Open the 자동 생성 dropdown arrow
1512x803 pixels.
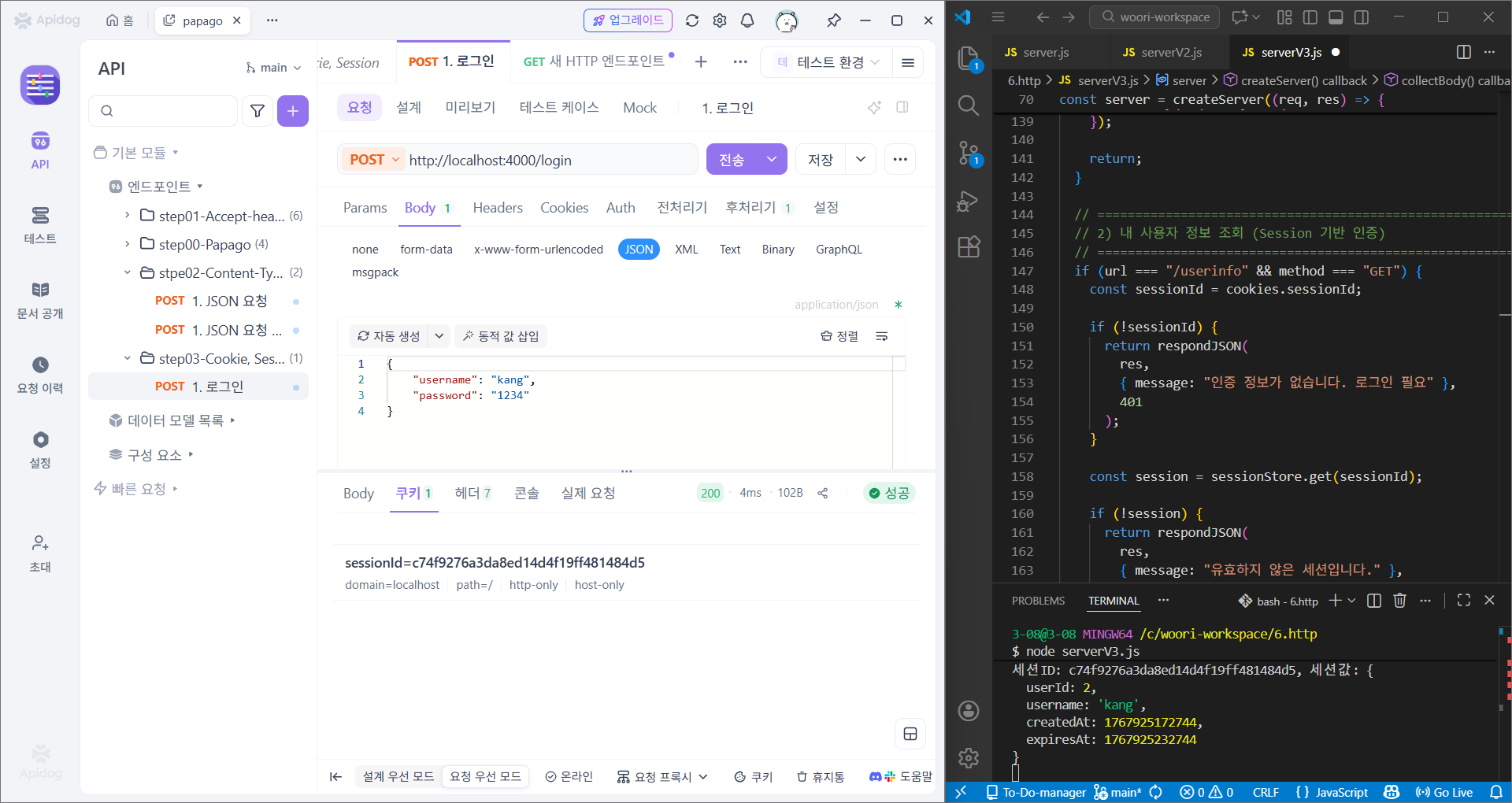click(x=439, y=336)
